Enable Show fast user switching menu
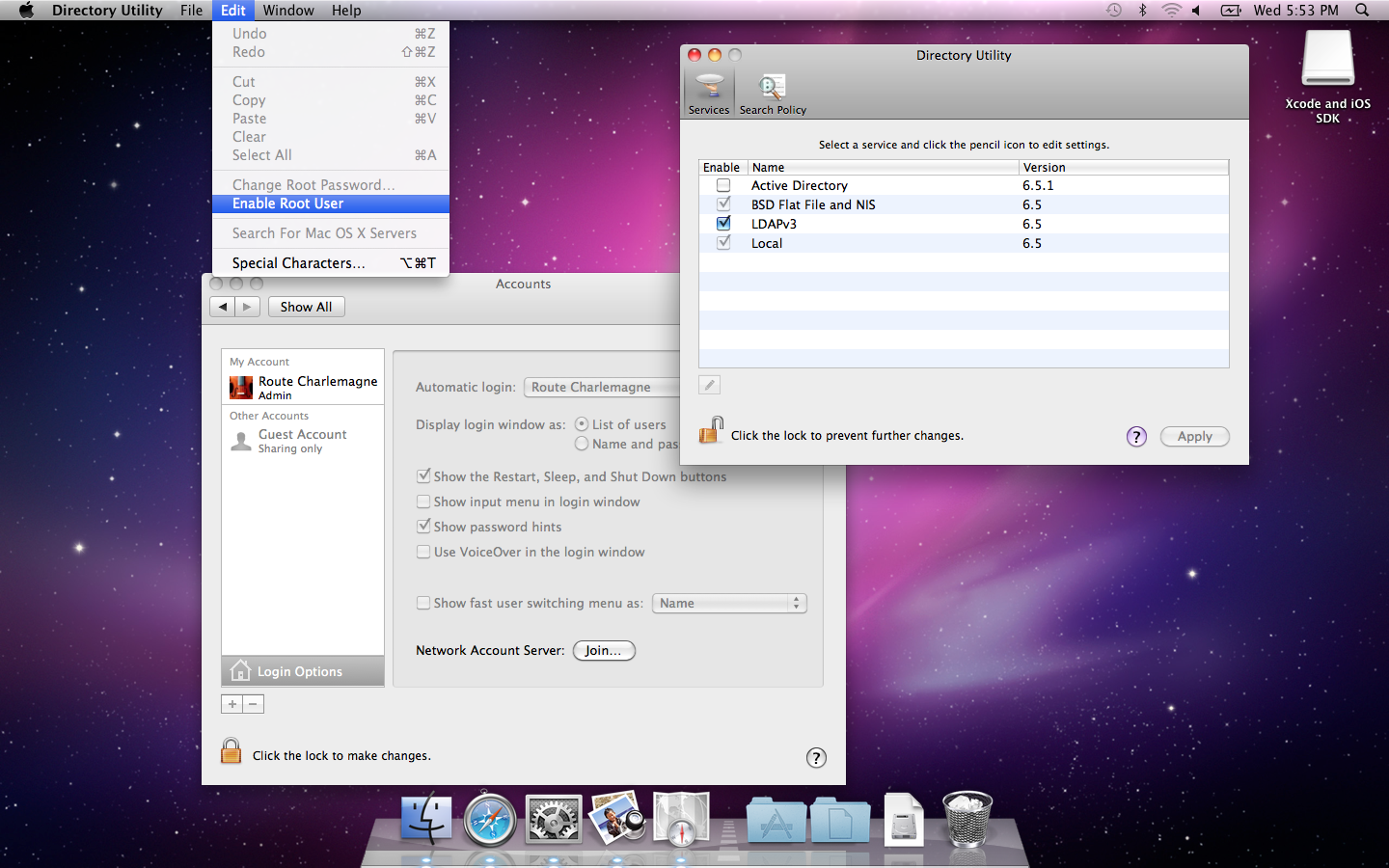The height and width of the screenshot is (868, 1389). click(423, 603)
